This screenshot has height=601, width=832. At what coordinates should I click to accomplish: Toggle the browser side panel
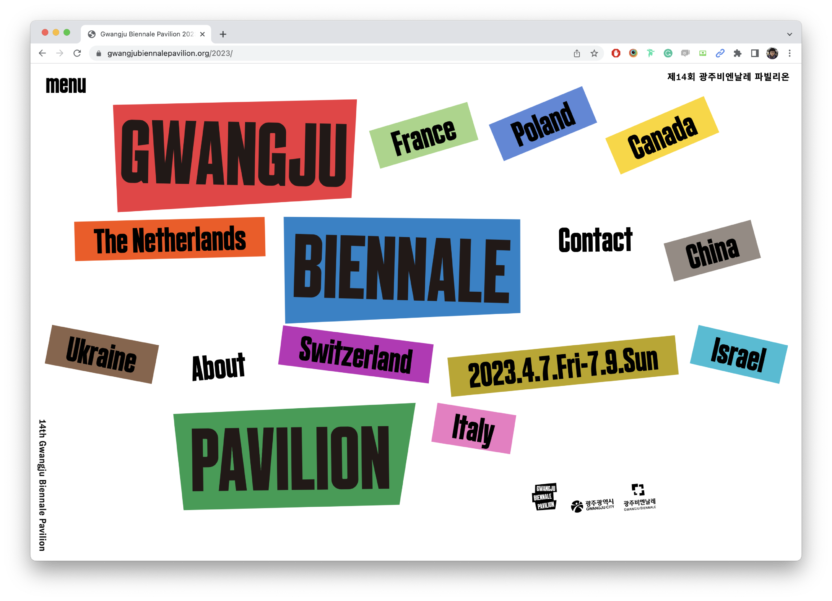[x=755, y=53]
